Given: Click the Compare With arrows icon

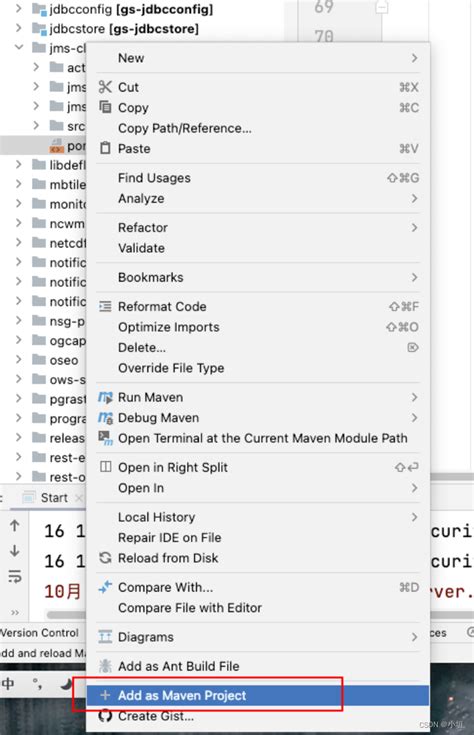Looking at the screenshot, I should (105, 586).
